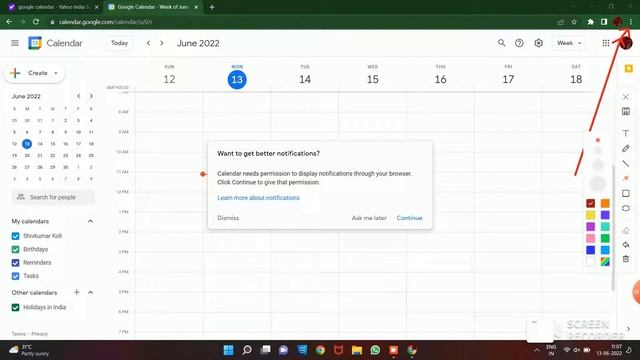The height and width of the screenshot is (360, 640).
Task: Pick the pink color swatch
Action: click(591, 238)
